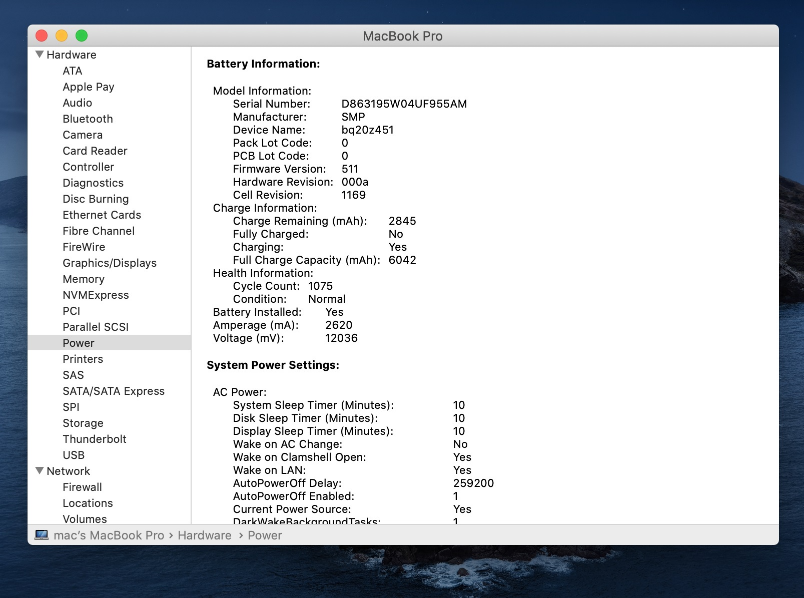
Task: Collapse the Hardware section triangle
Action: point(39,54)
